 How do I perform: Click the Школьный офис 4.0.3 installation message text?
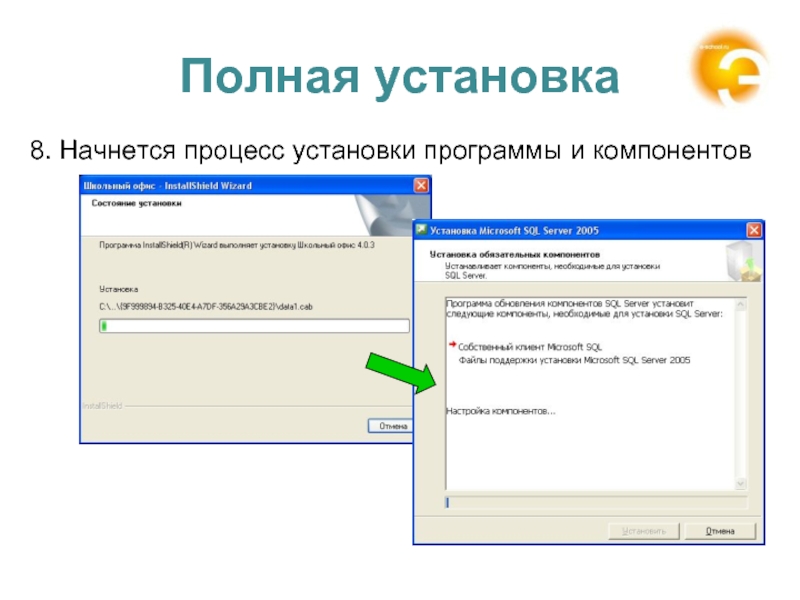(237, 245)
